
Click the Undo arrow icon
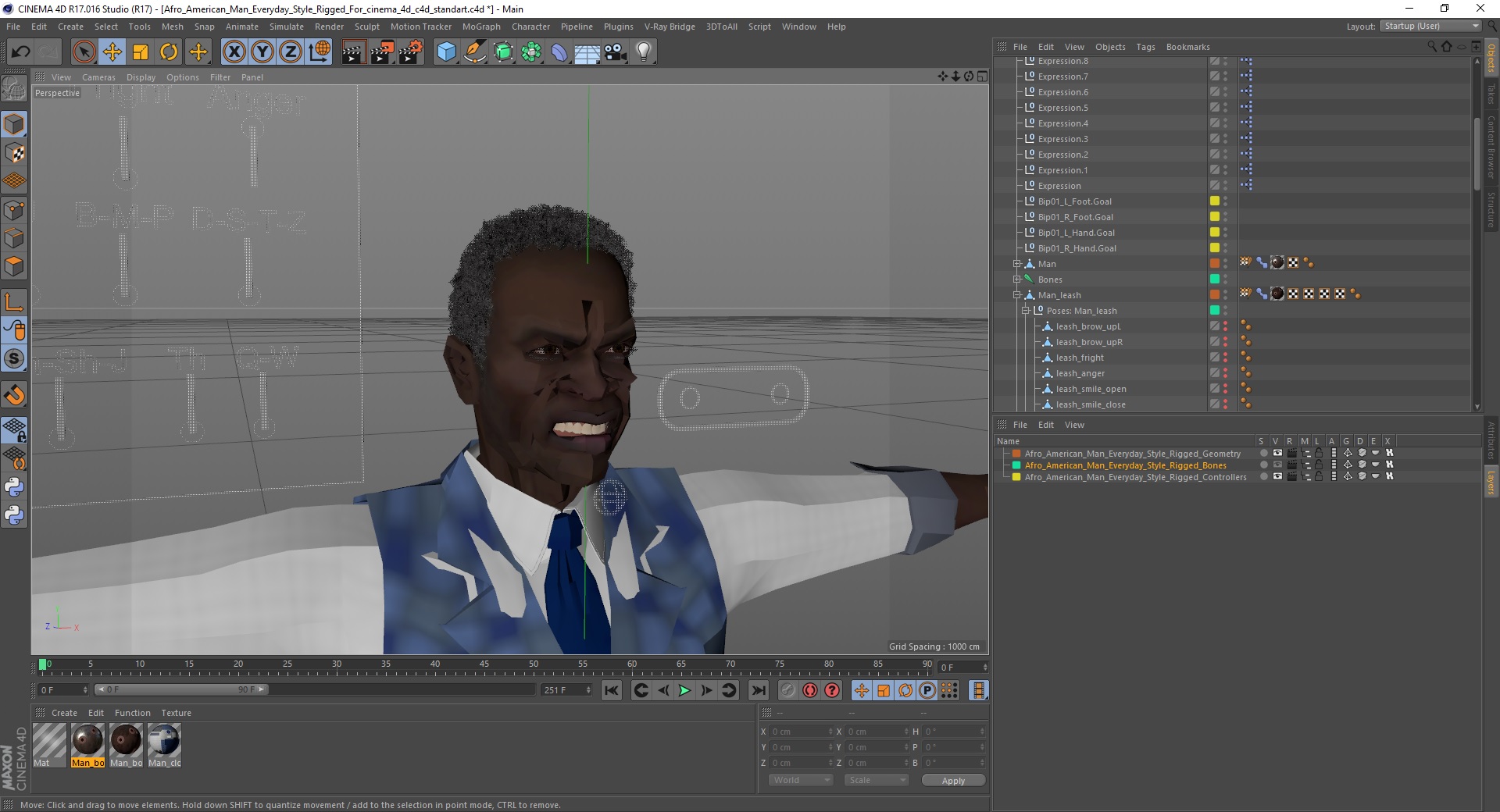pos(21,52)
